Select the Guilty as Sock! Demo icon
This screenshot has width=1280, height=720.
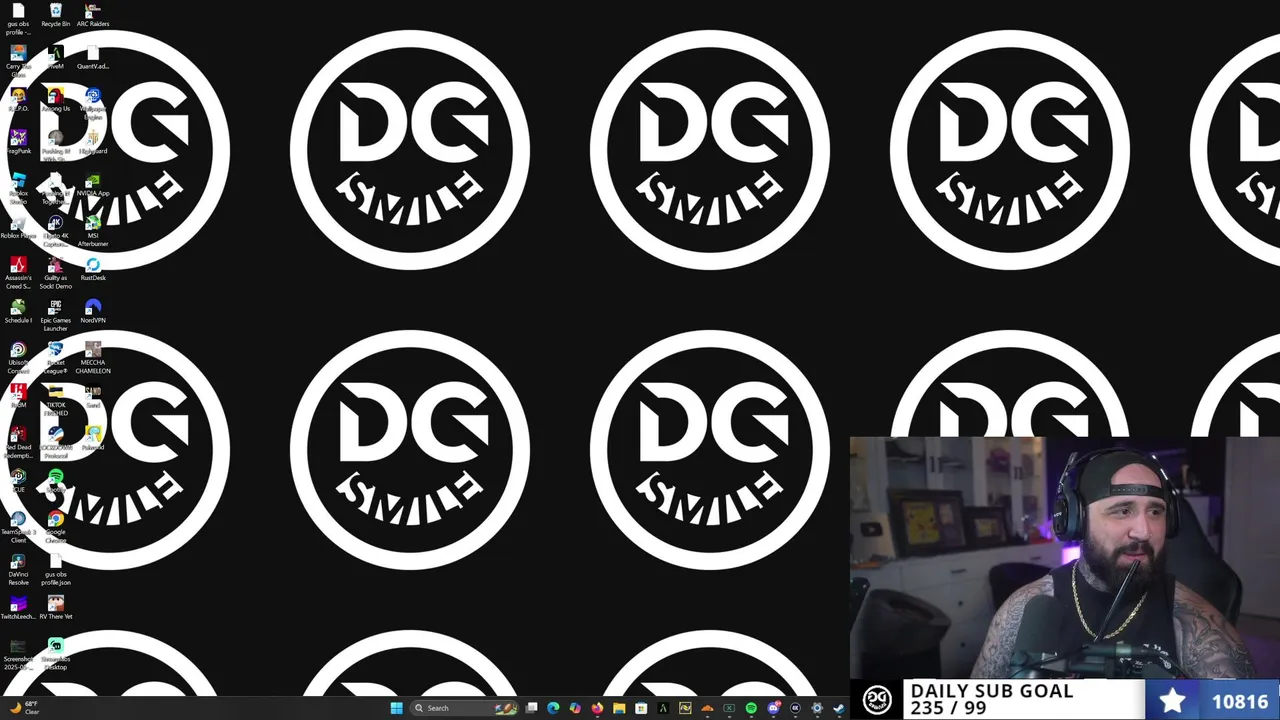tap(56, 273)
